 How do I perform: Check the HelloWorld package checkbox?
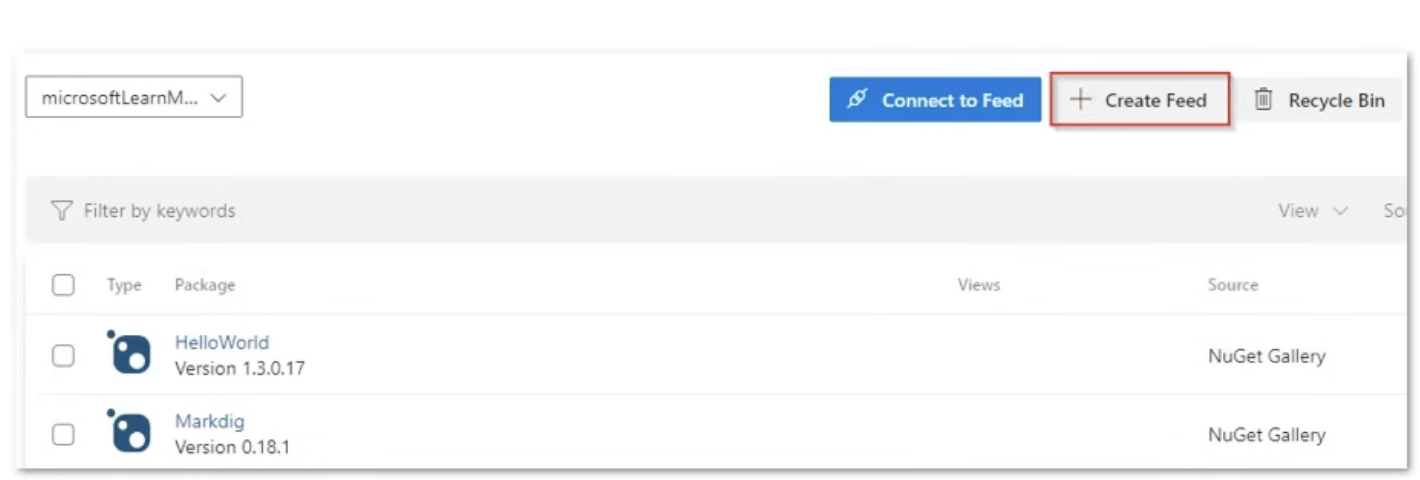pos(63,355)
